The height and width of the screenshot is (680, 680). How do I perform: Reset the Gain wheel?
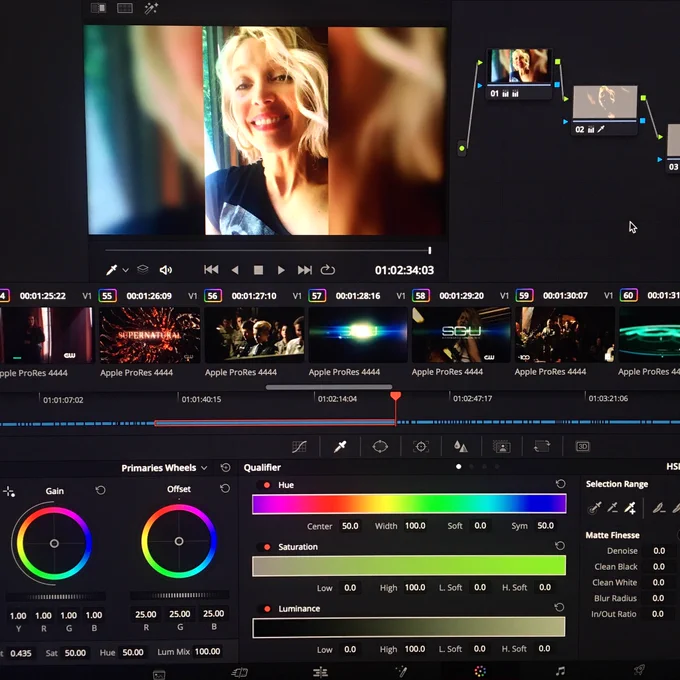(101, 490)
